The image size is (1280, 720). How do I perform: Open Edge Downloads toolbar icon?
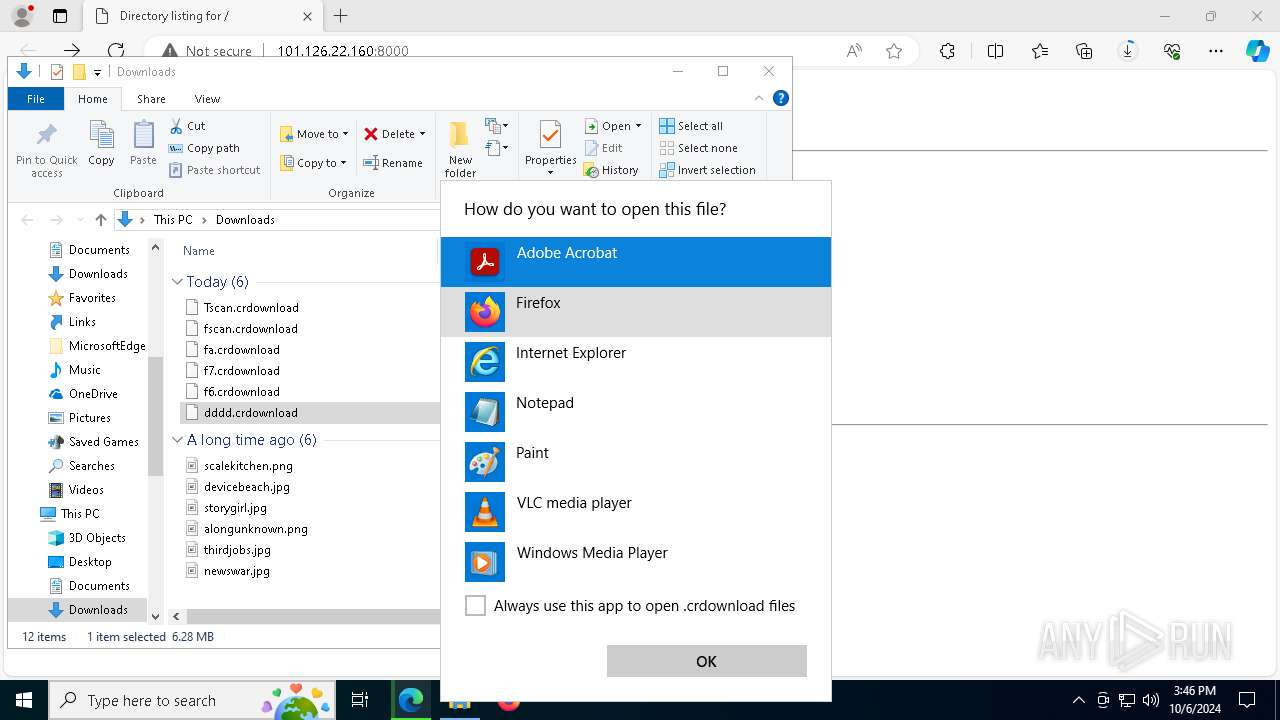click(x=1128, y=51)
